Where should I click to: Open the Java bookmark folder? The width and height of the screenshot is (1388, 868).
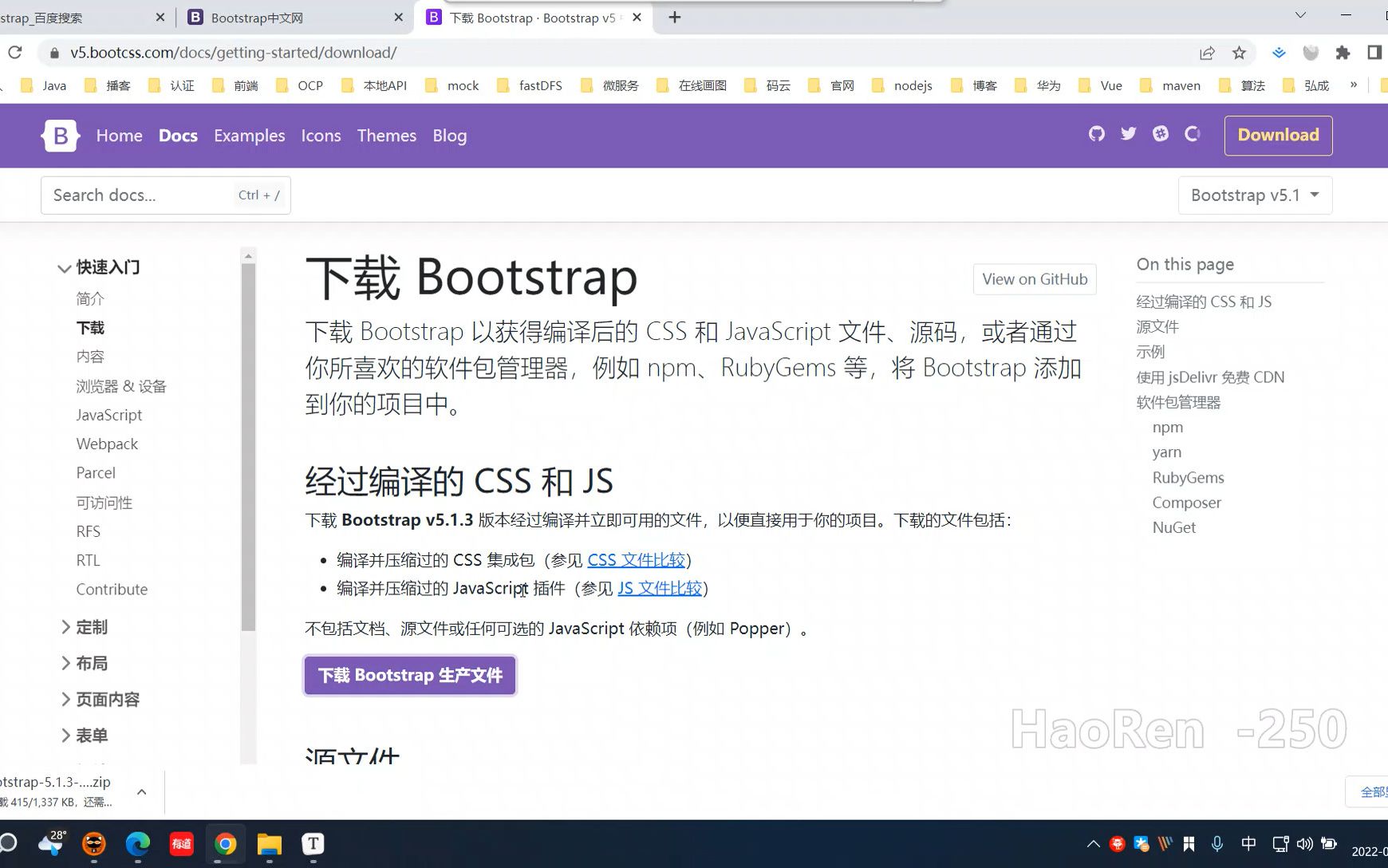pos(44,85)
